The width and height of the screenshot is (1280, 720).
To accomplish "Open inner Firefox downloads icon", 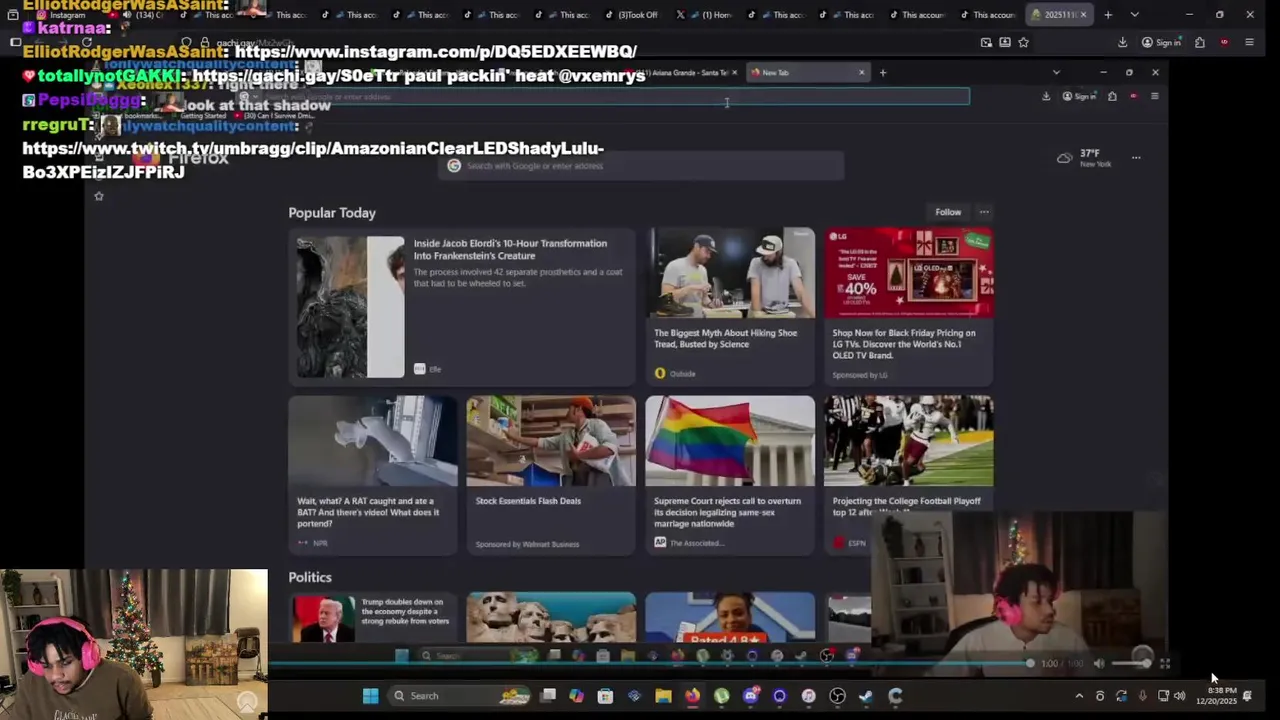I will [x=1046, y=96].
